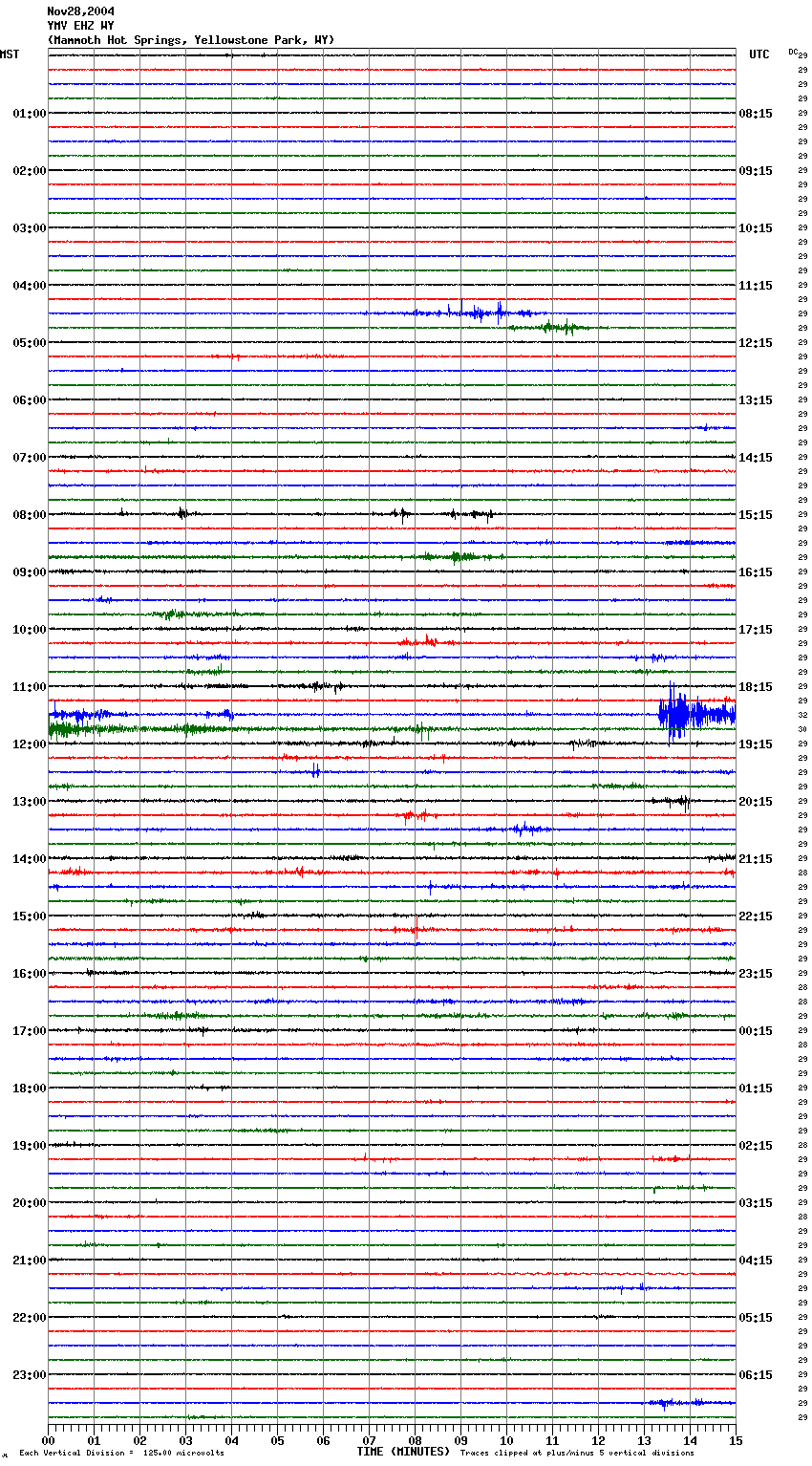The width and height of the screenshot is (812, 1466).
Task: Click the 09:15 UTC time label
Action: click(x=756, y=171)
